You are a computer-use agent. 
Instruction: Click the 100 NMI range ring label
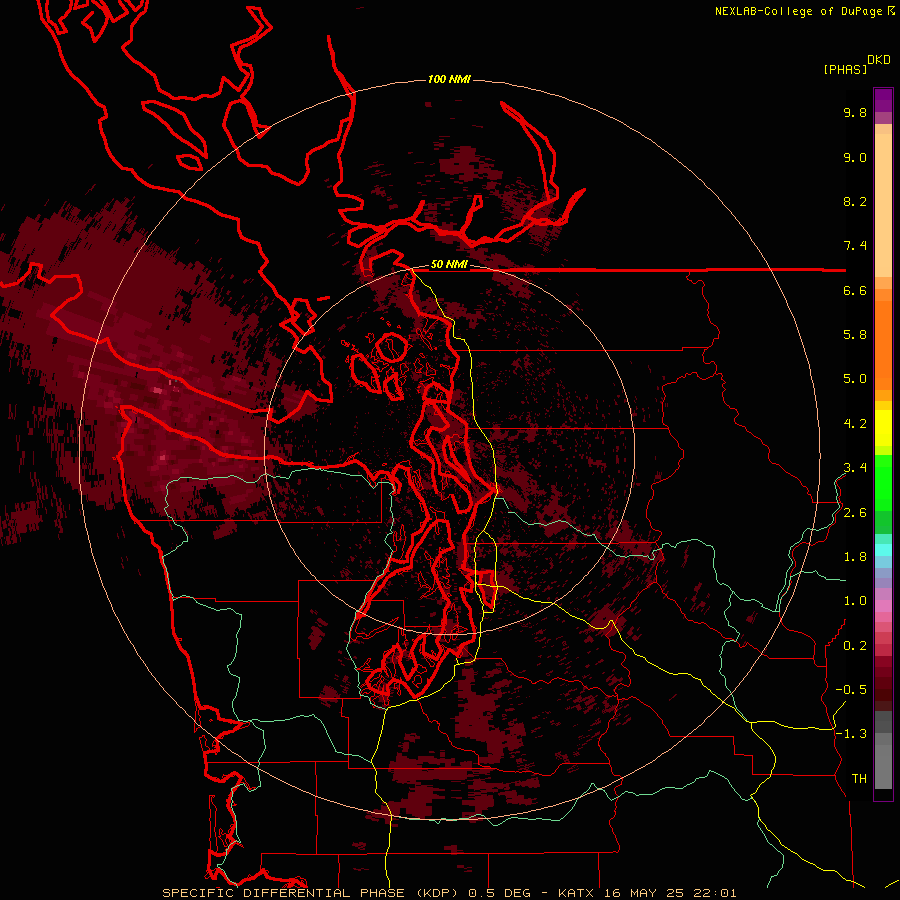[449, 79]
